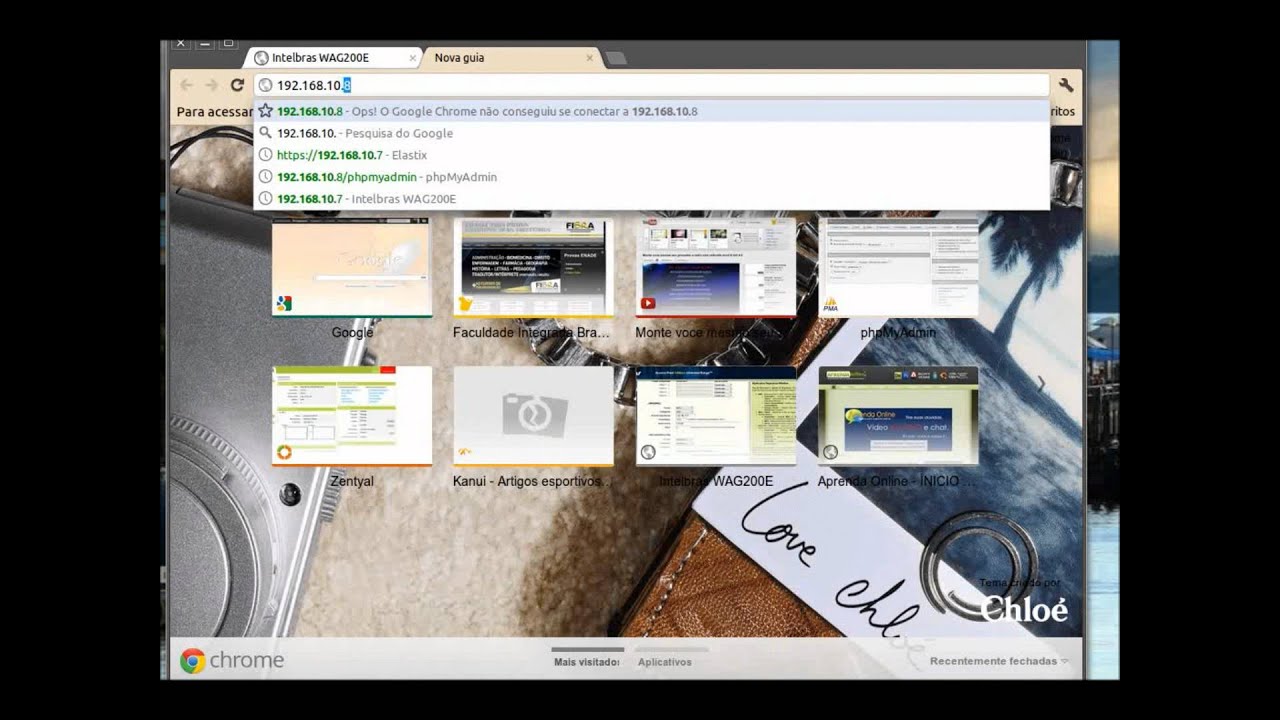Select the 192.168.10.7 Intelbras WAG200E suggestion
This screenshot has width=1280, height=720.
(651, 199)
